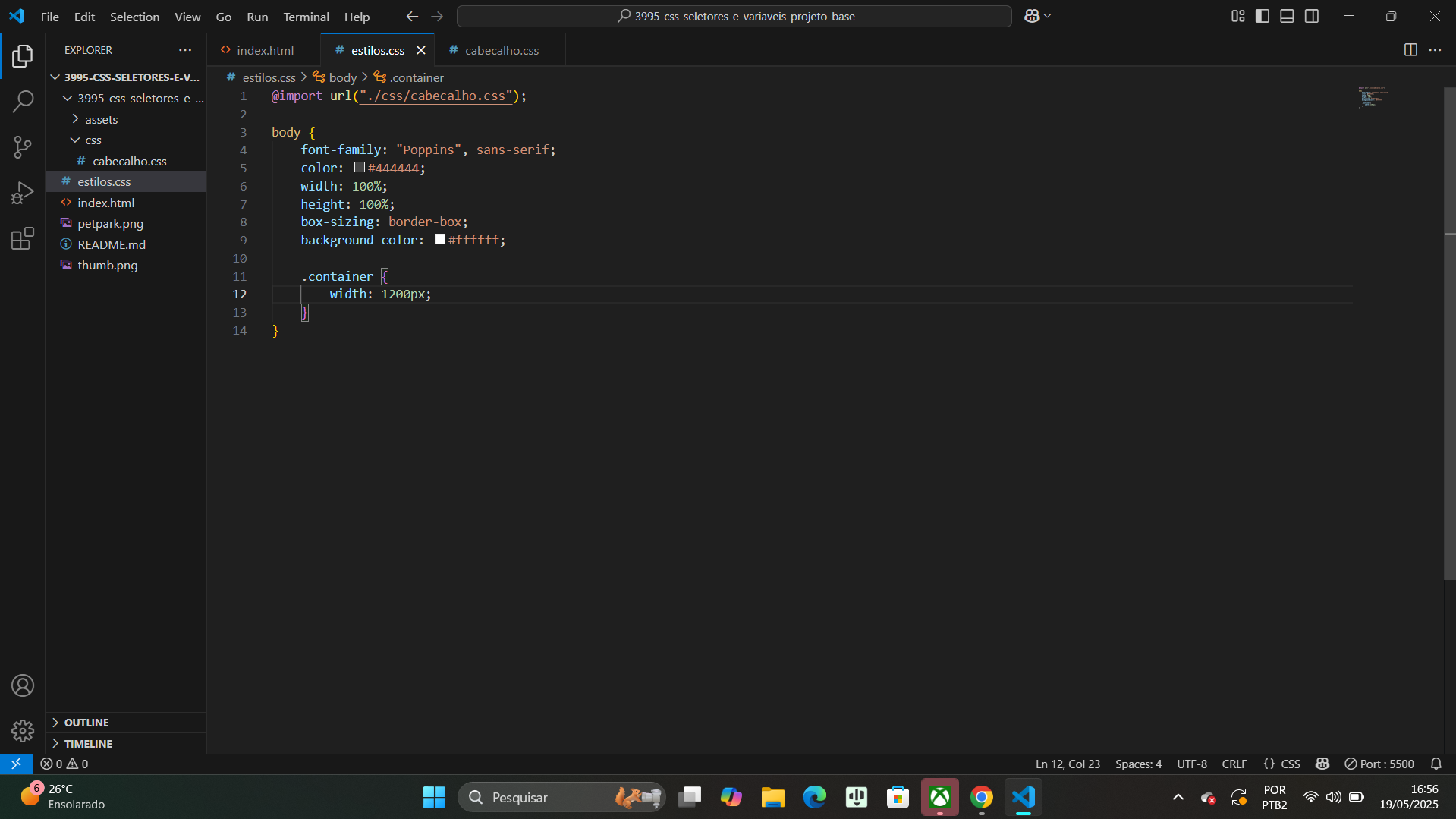Open editor More Actions ellipsis
This screenshot has width=1456, height=819.
click(1435, 50)
